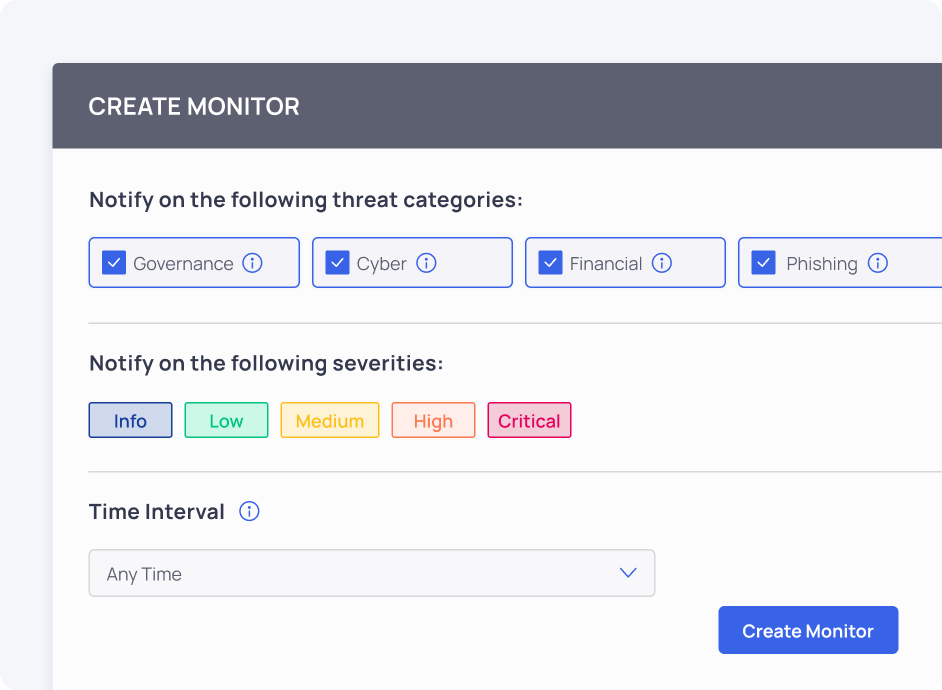
Task: Select the Info severity tag
Action: 130,421
